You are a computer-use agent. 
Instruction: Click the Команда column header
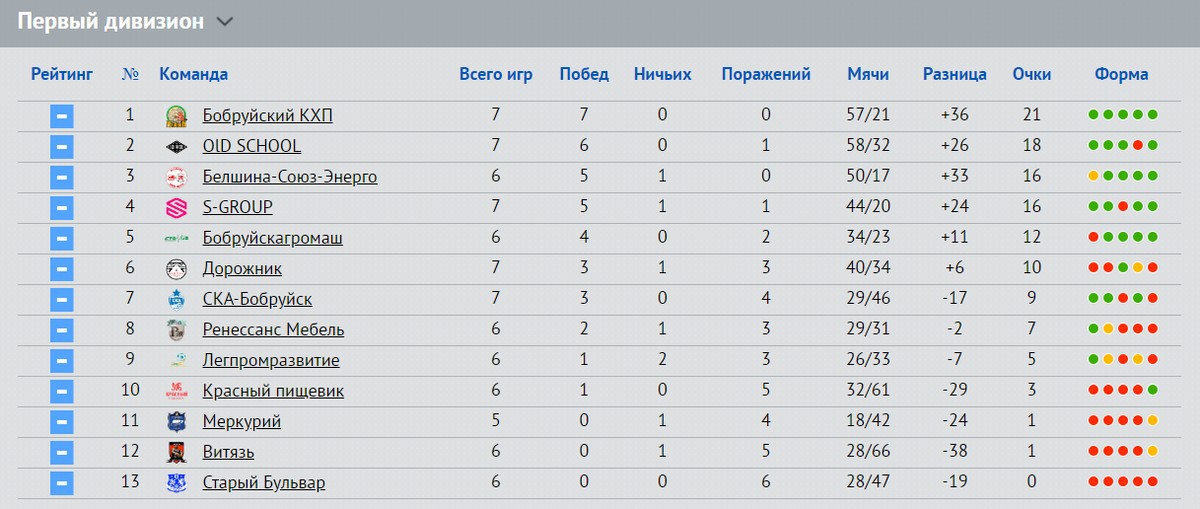(194, 74)
